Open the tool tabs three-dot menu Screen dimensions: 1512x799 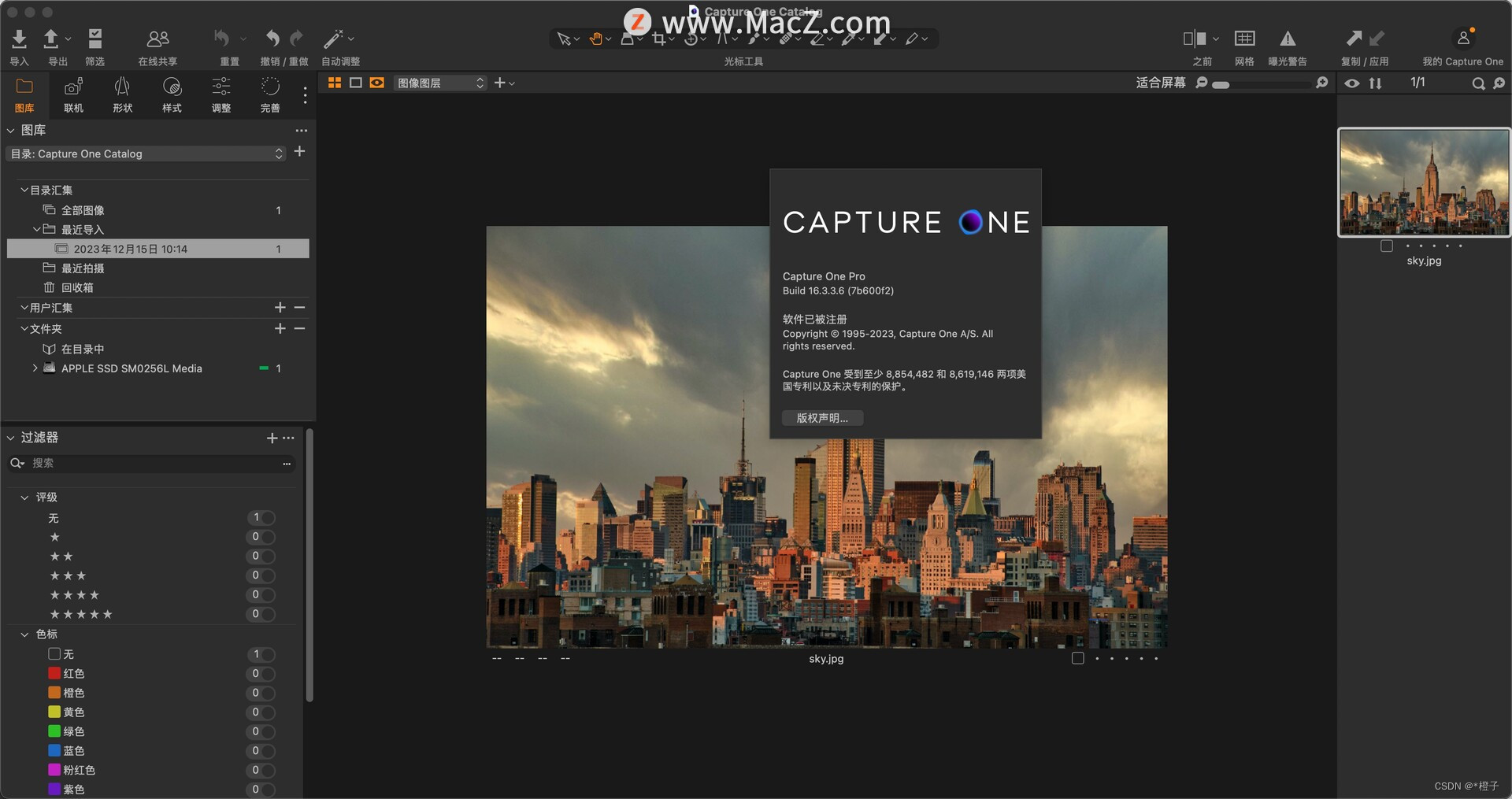[x=305, y=95]
